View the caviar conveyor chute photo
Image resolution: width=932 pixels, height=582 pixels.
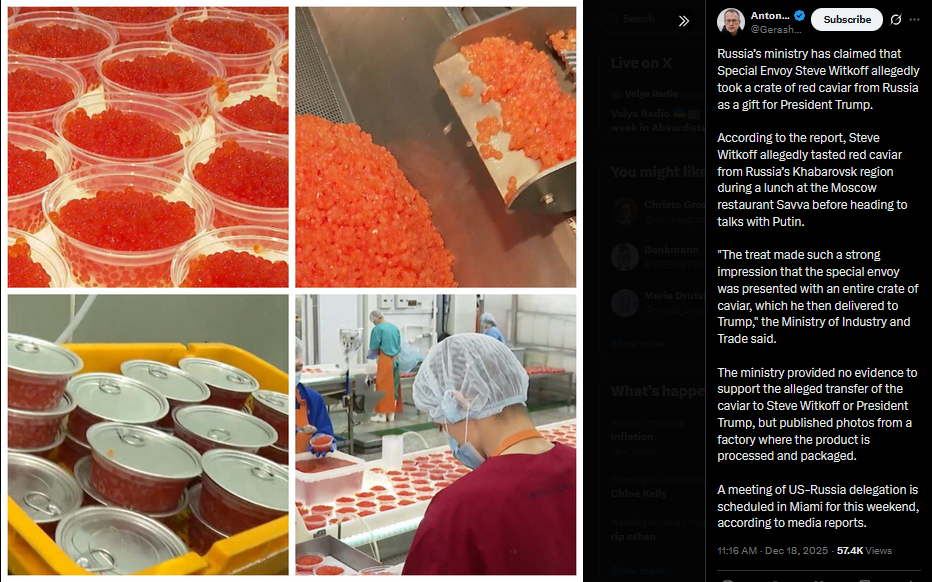click(436, 147)
